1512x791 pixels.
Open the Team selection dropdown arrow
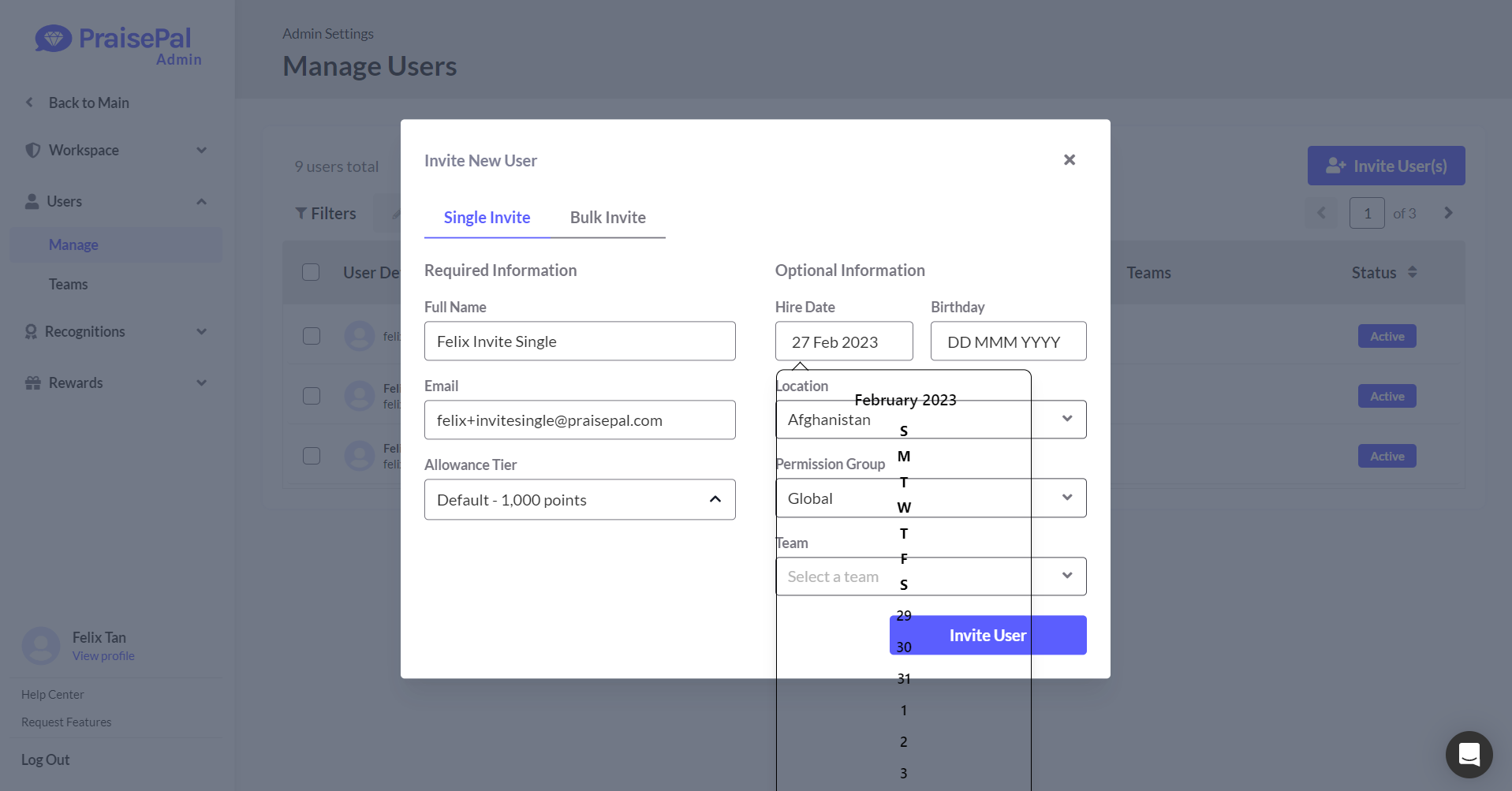coord(1066,576)
